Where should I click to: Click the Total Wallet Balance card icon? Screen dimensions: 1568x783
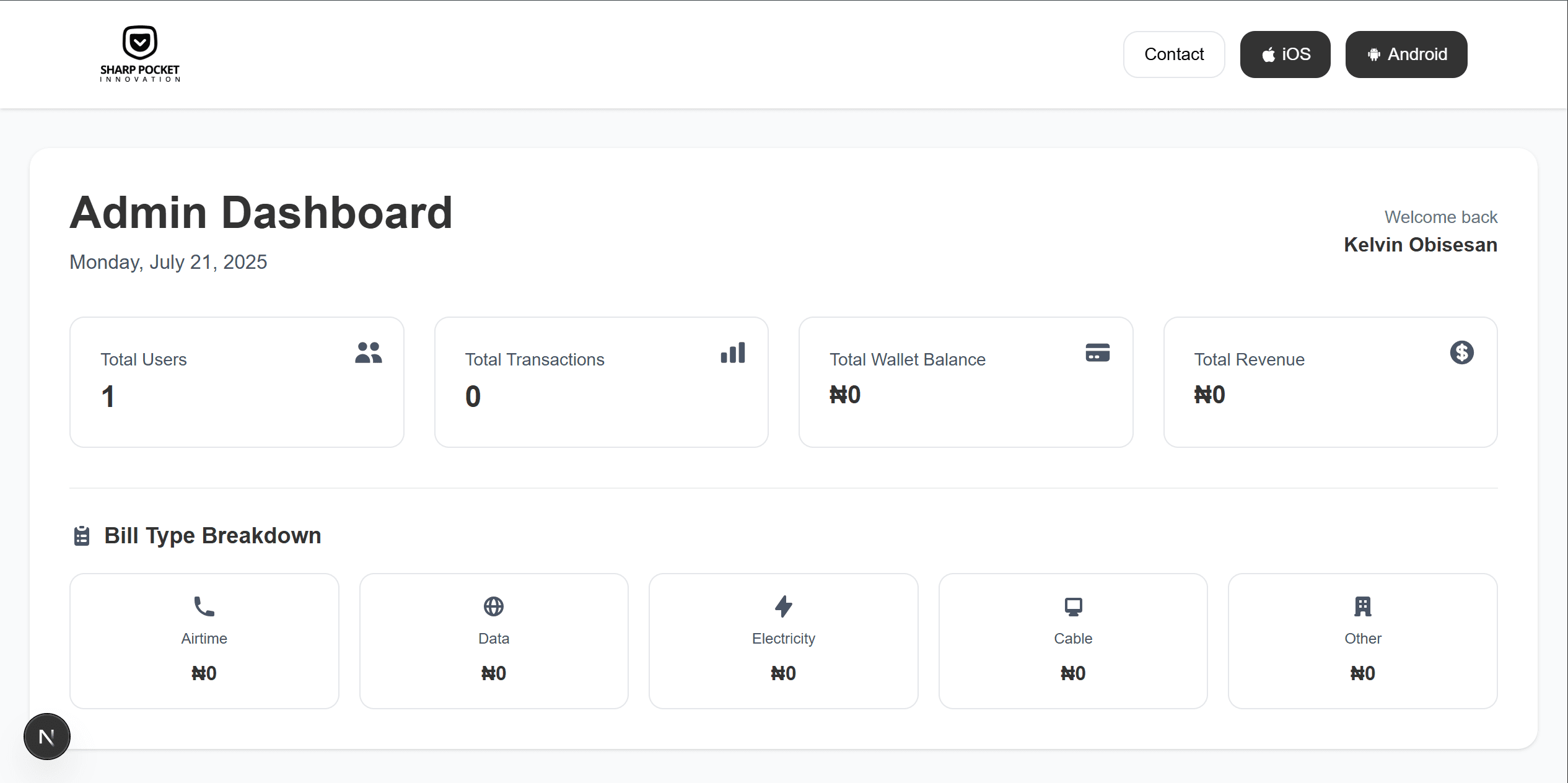(x=1097, y=353)
